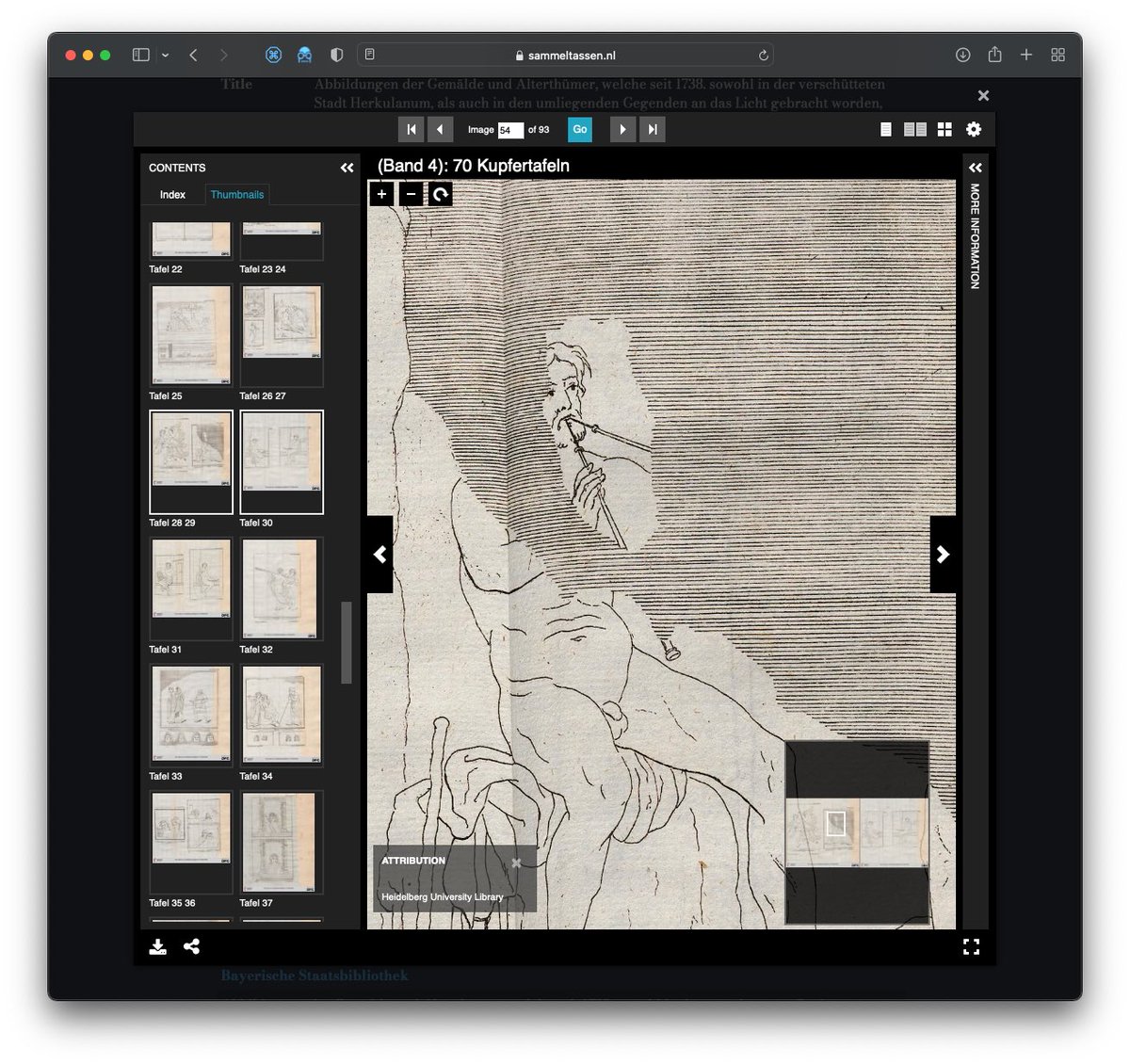
Task: Switch to single page view mode
Action: pyautogui.click(x=886, y=129)
